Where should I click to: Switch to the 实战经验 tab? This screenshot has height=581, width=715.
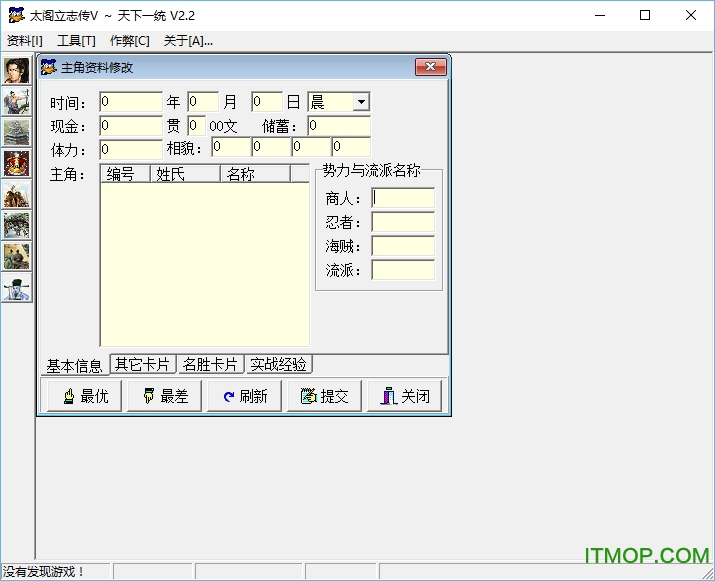279,364
